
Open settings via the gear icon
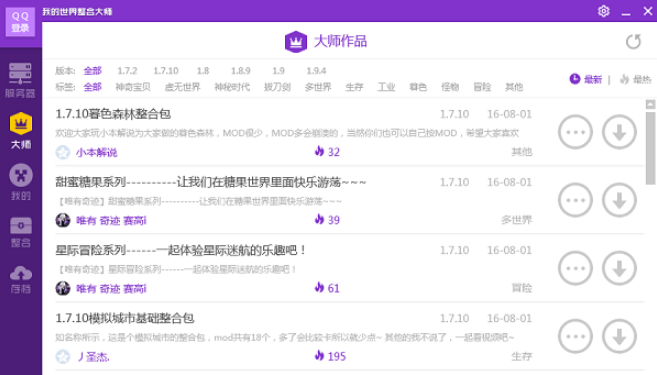click(x=603, y=11)
